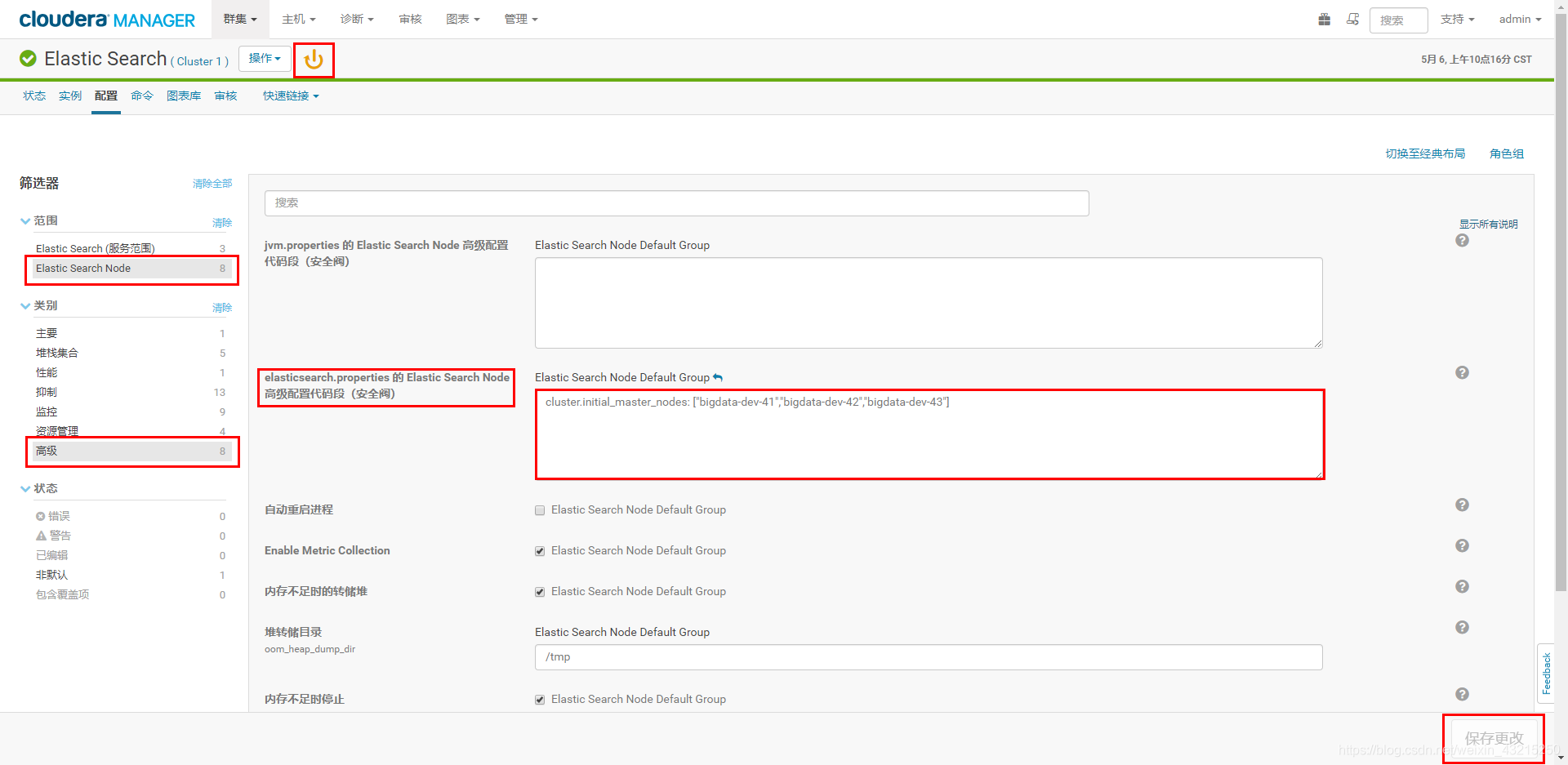The image size is (1568, 765).
Task: Click the jvm.properties text area
Action: pos(929,303)
